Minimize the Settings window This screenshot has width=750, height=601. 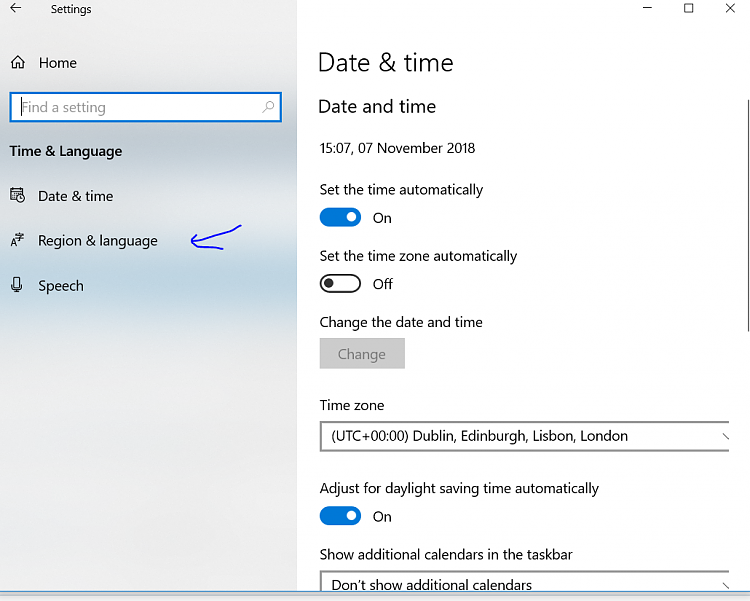tap(647, 8)
